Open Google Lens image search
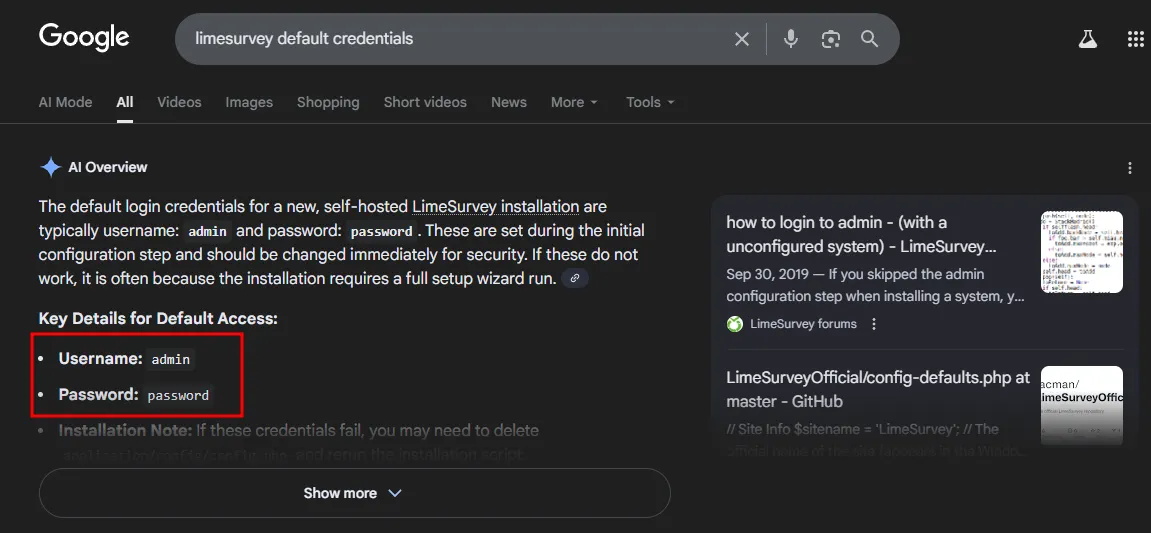This screenshot has width=1151, height=533. [x=830, y=39]
